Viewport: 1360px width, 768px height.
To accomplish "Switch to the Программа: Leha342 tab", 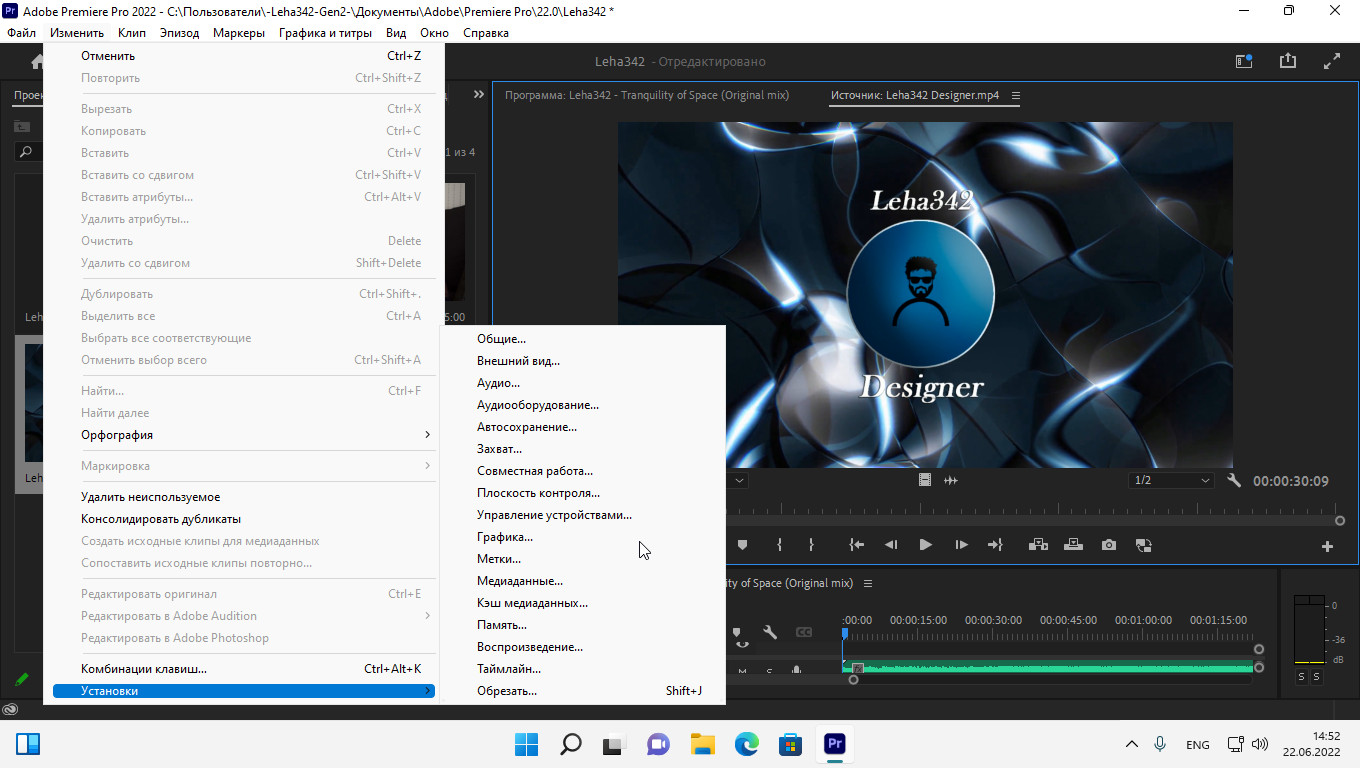I will coord(647,96).
